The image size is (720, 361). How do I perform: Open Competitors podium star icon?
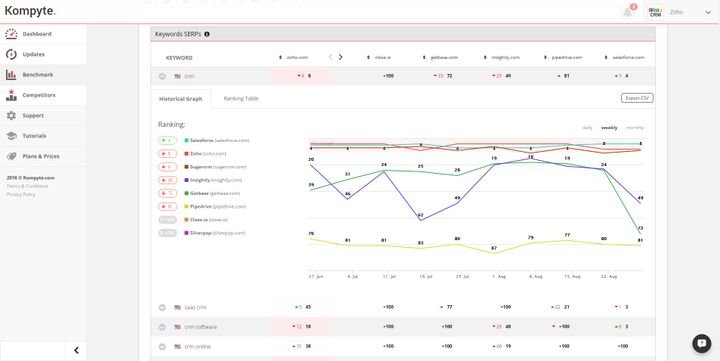tap(11, 95)
